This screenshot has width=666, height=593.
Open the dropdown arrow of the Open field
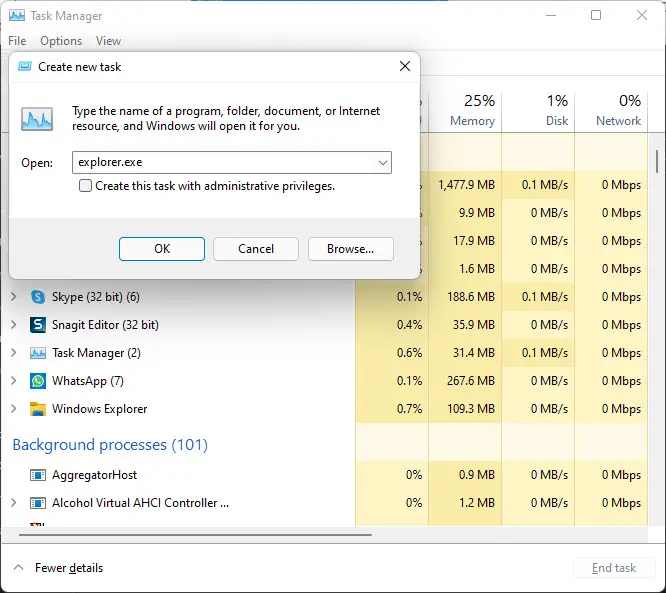click(x=383, y=163)
